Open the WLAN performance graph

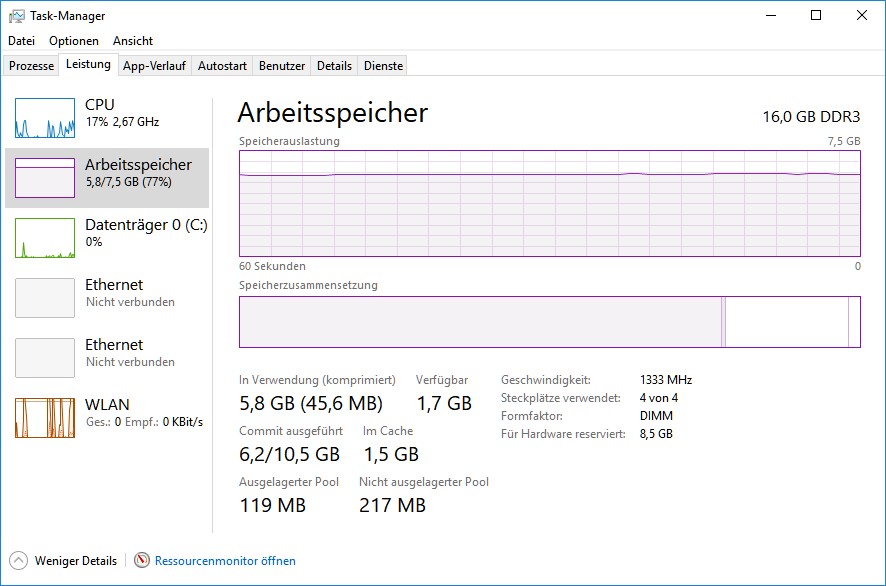pyautogui.click(x=45, y=418)
